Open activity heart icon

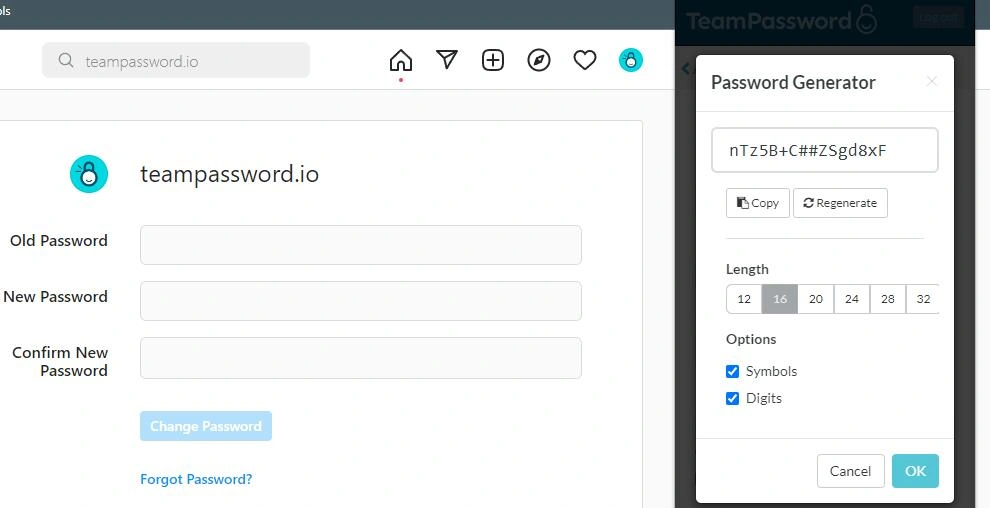click(585, 61)
